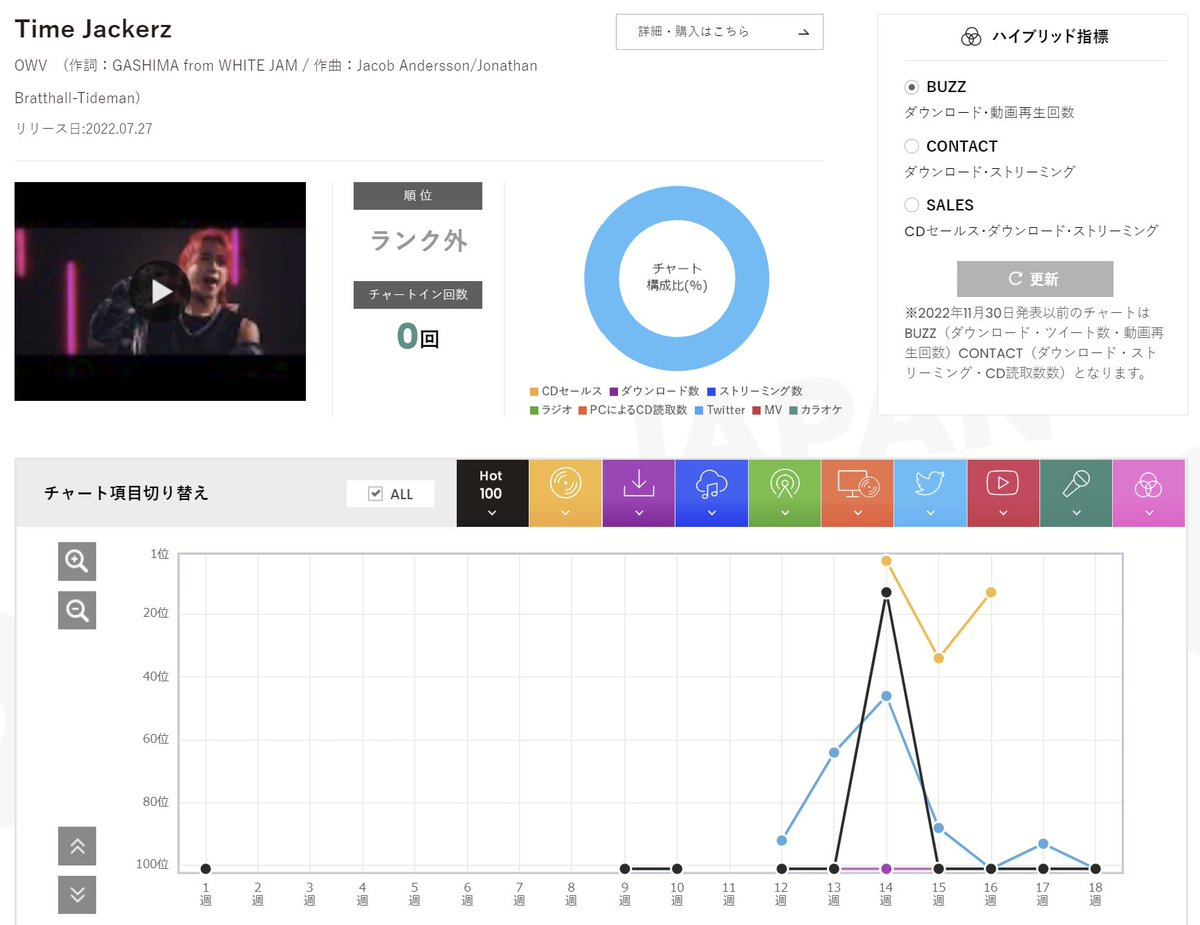
Task: Click the 14週 axis label
Action: click(x=886, y=893)
